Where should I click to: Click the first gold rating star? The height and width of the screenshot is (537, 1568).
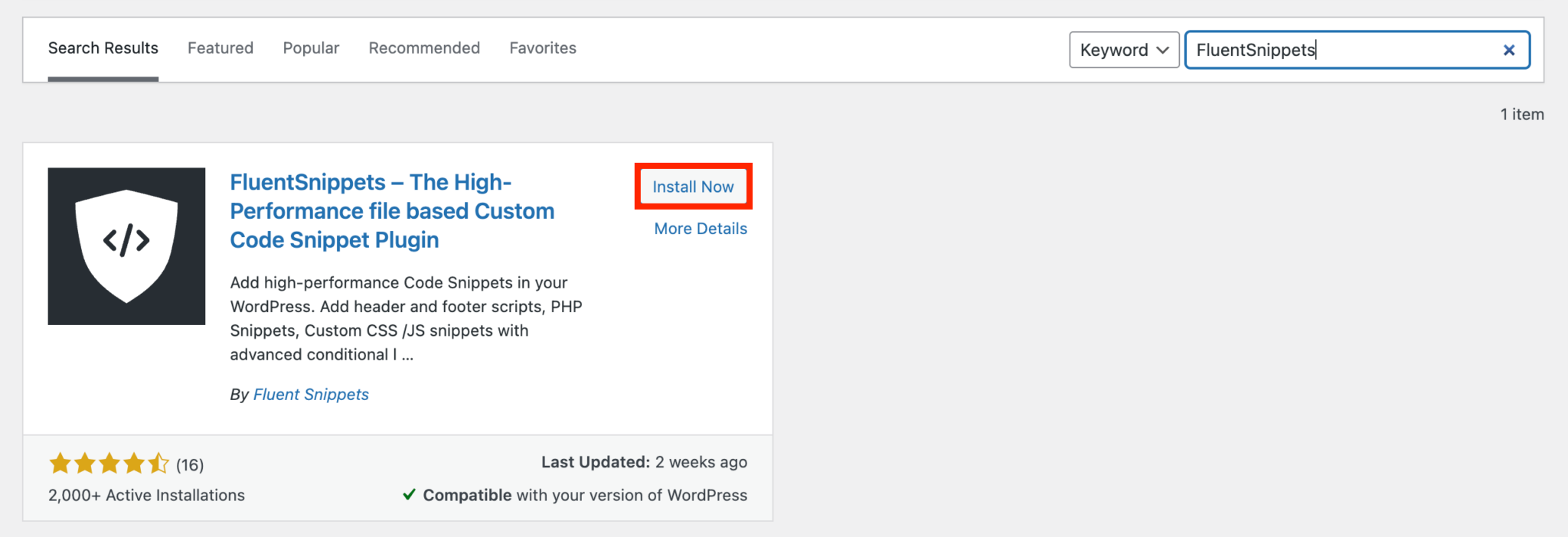click(x=60, y=464)
